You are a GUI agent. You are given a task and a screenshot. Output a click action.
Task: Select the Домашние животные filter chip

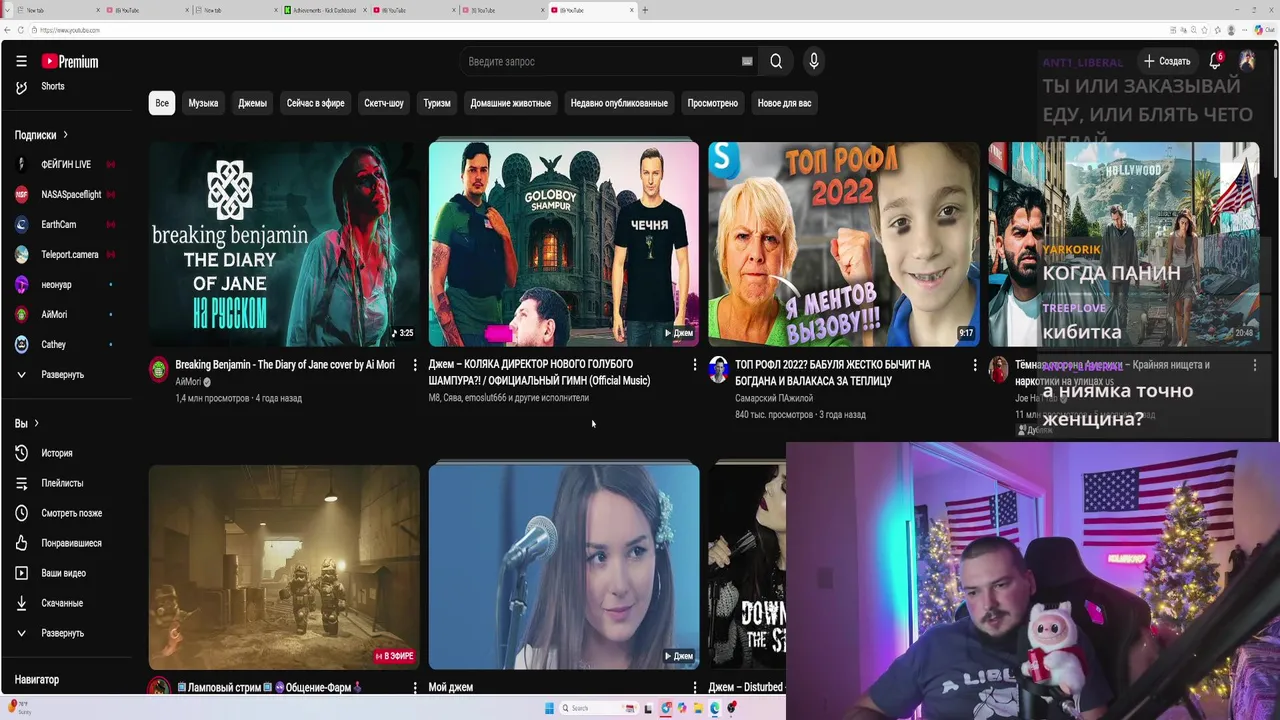pos(510,103)
